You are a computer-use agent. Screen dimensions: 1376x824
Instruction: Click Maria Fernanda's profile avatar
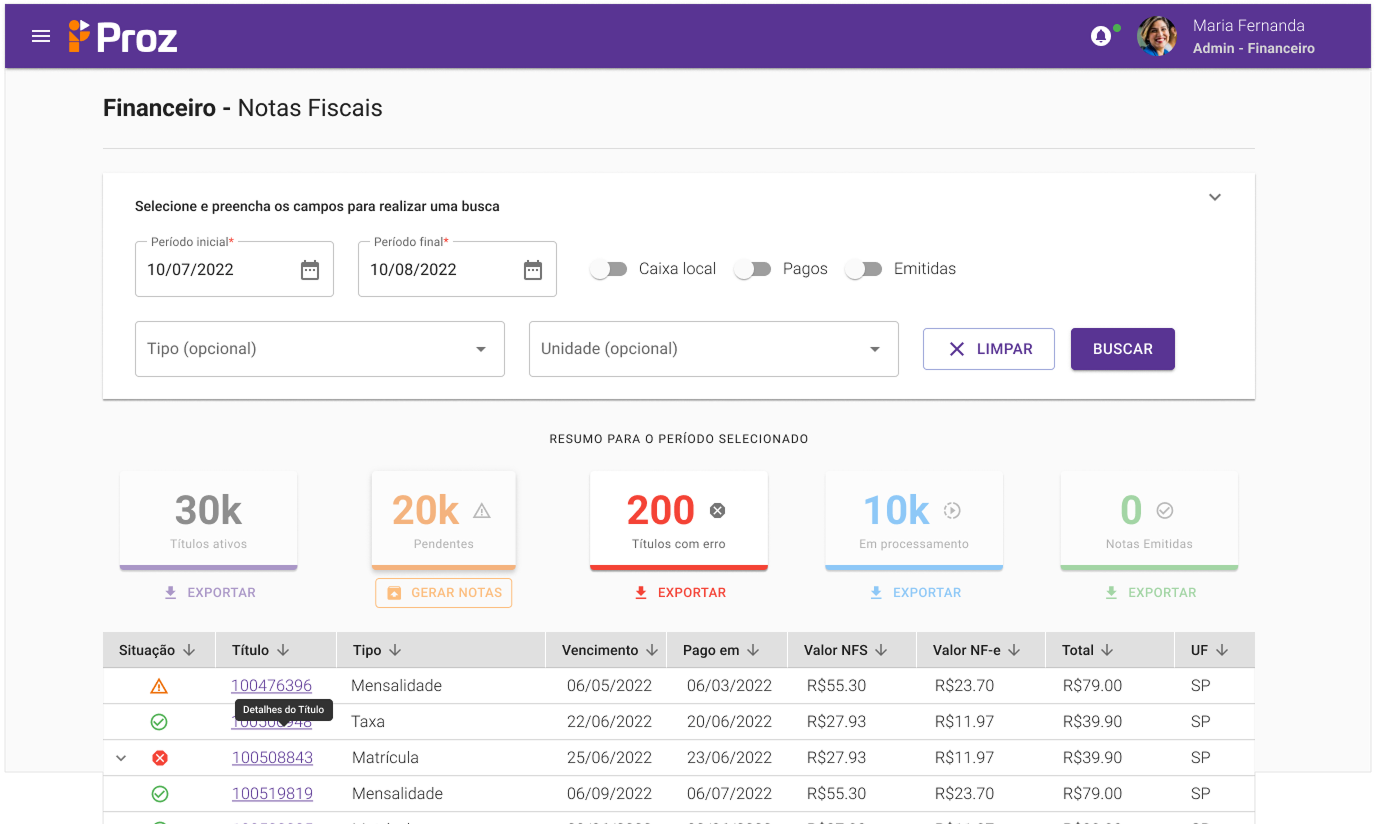coord(1157,36)
